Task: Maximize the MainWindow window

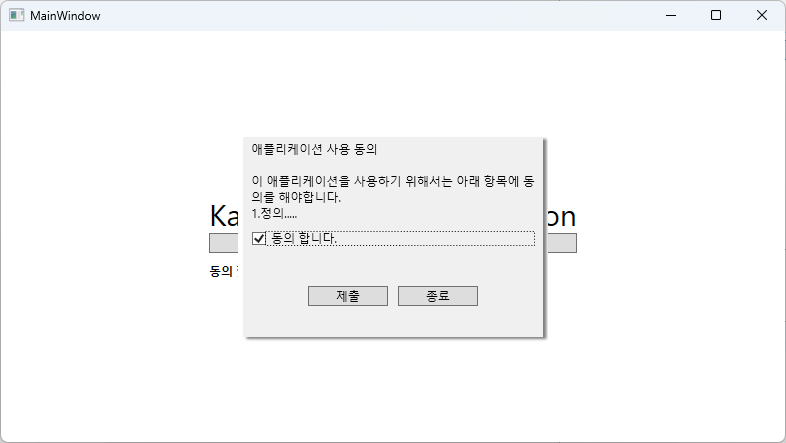Action: (x=716, y=16)
